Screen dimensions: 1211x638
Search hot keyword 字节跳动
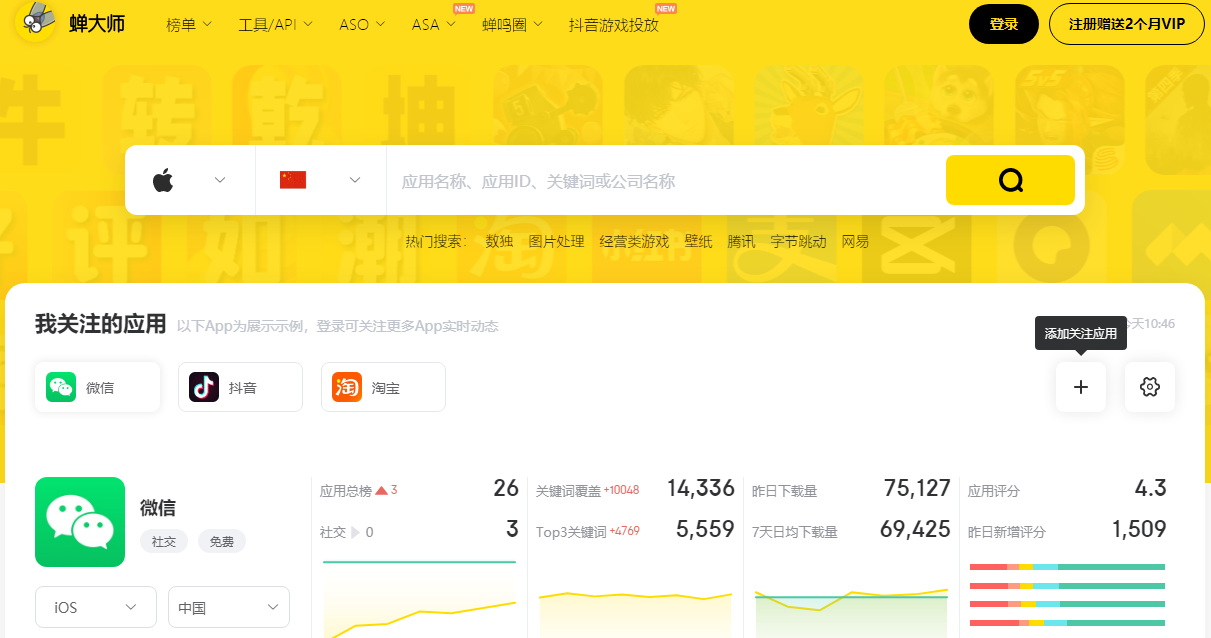pyautogui.click(x=798, y=241)
